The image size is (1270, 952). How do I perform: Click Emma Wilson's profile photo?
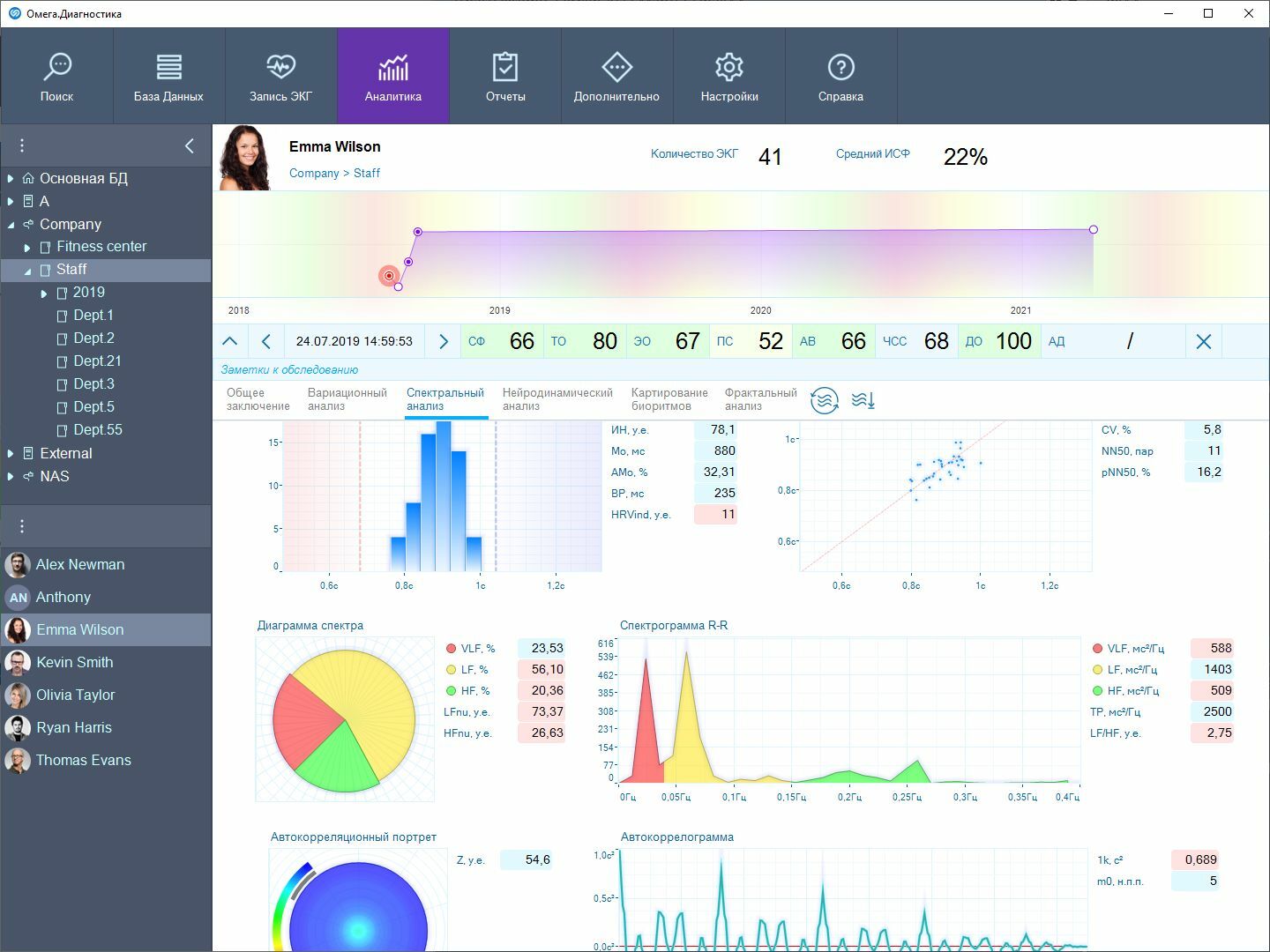tap(246, 158)
